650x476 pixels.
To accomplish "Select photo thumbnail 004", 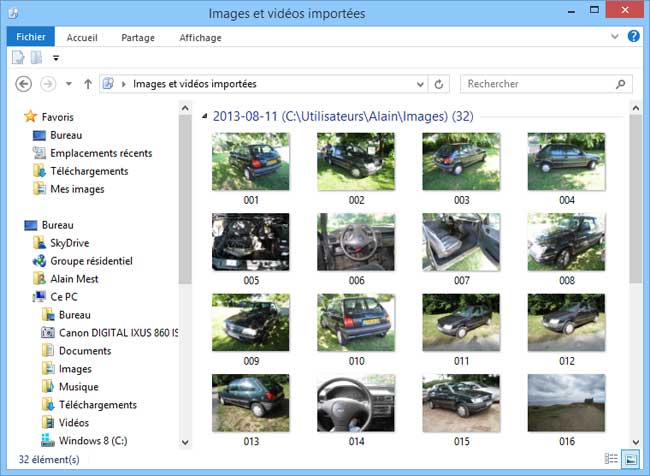I will click(567, 161).
